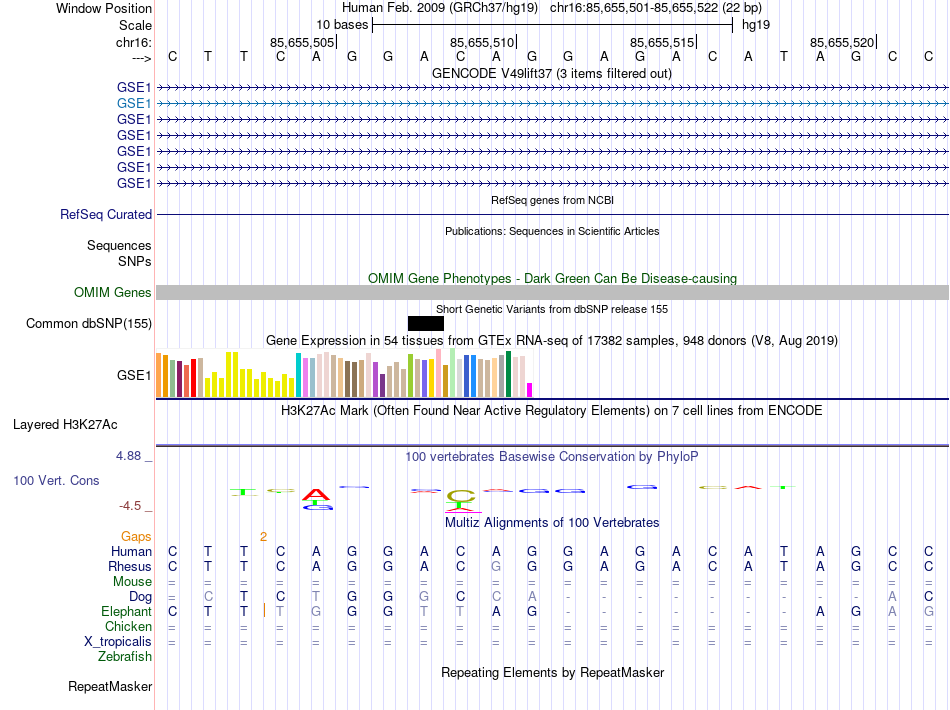The width and height of the screenshot is (950, 710).
Task: Click the orange '2' in the Gaps row
Action: [263, 537]
